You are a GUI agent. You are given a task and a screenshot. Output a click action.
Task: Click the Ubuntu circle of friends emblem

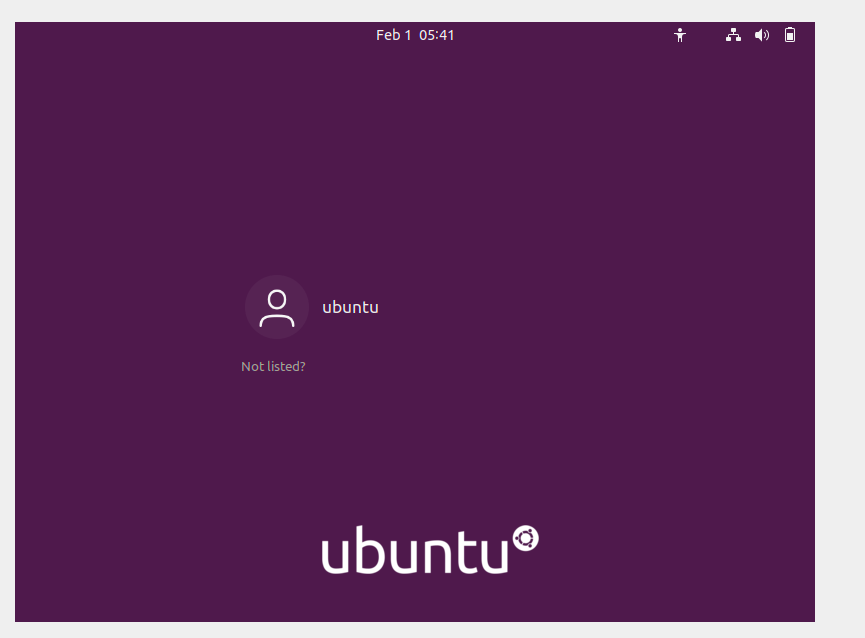click(526, 538)
